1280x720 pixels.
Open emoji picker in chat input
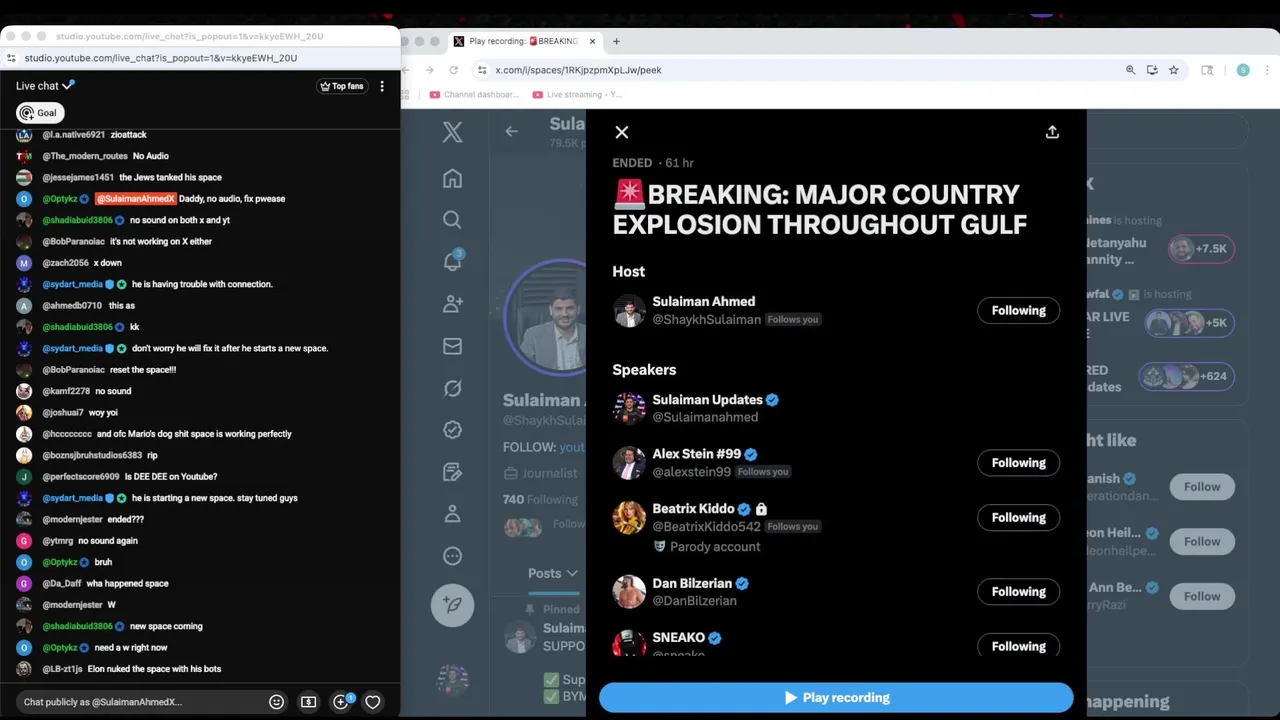[x=276, y=702]
